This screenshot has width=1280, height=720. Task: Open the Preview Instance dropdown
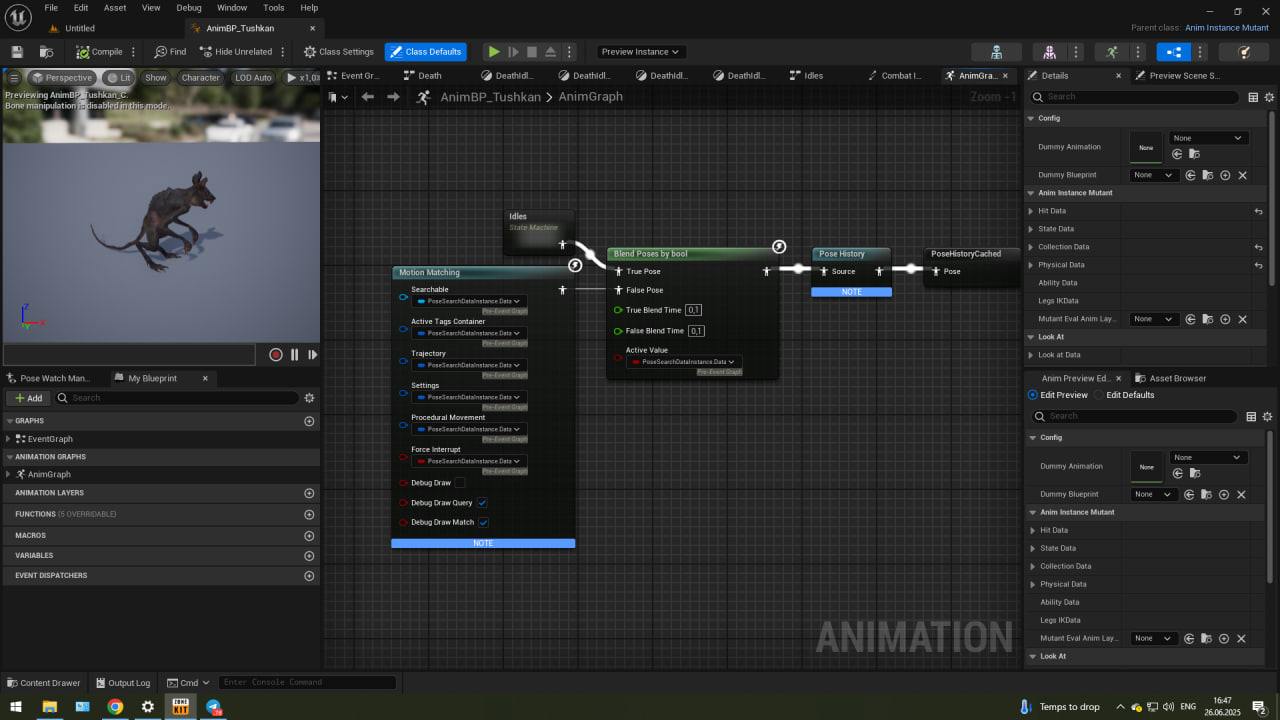[x=640, y=52]
